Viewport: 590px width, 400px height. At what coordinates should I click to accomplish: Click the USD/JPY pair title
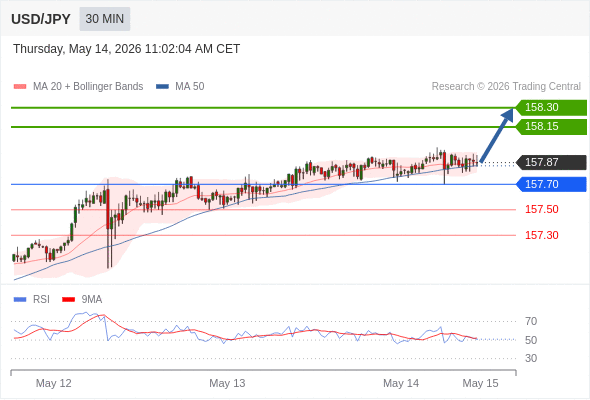(41, 19)
